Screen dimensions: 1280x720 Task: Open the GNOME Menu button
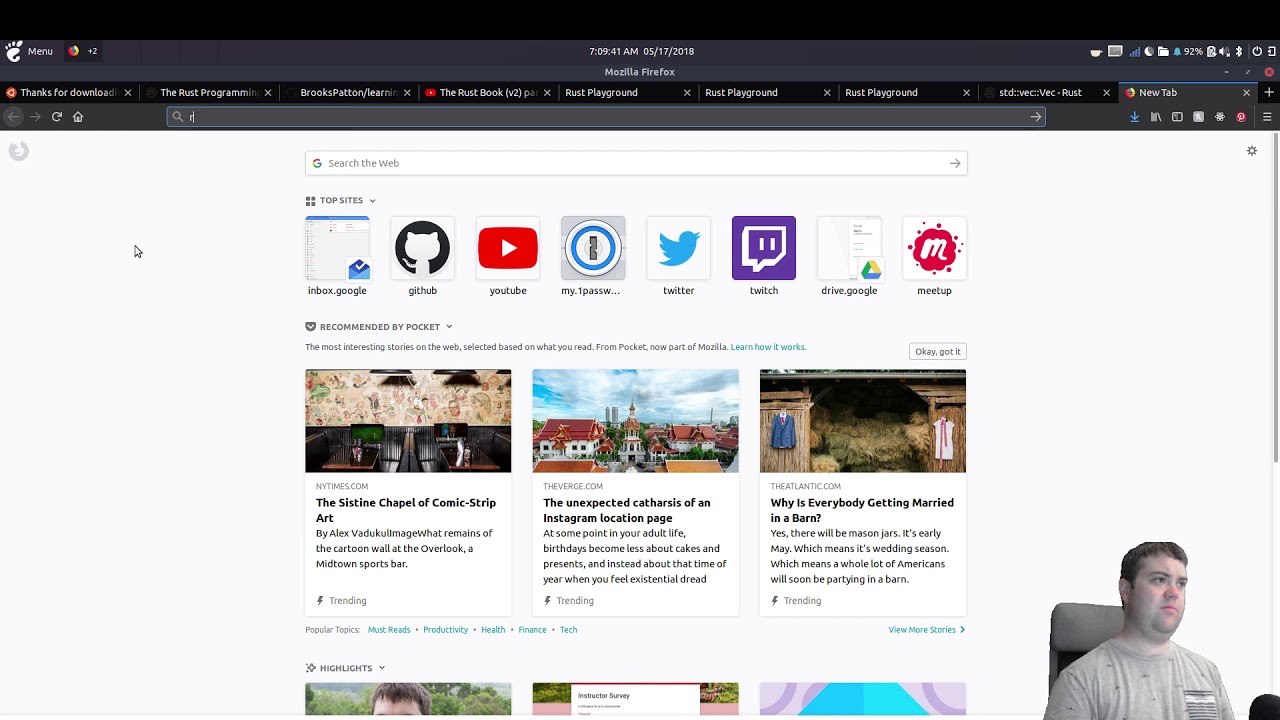tap(29, 51)
